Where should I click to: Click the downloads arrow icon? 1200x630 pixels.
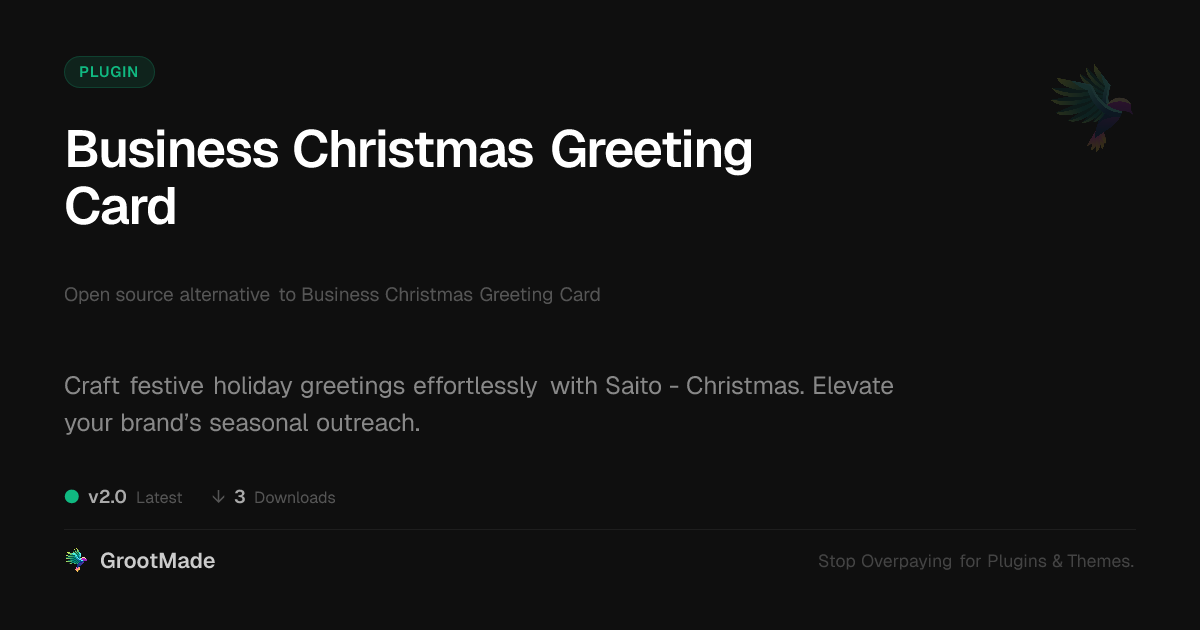point(218,497)
